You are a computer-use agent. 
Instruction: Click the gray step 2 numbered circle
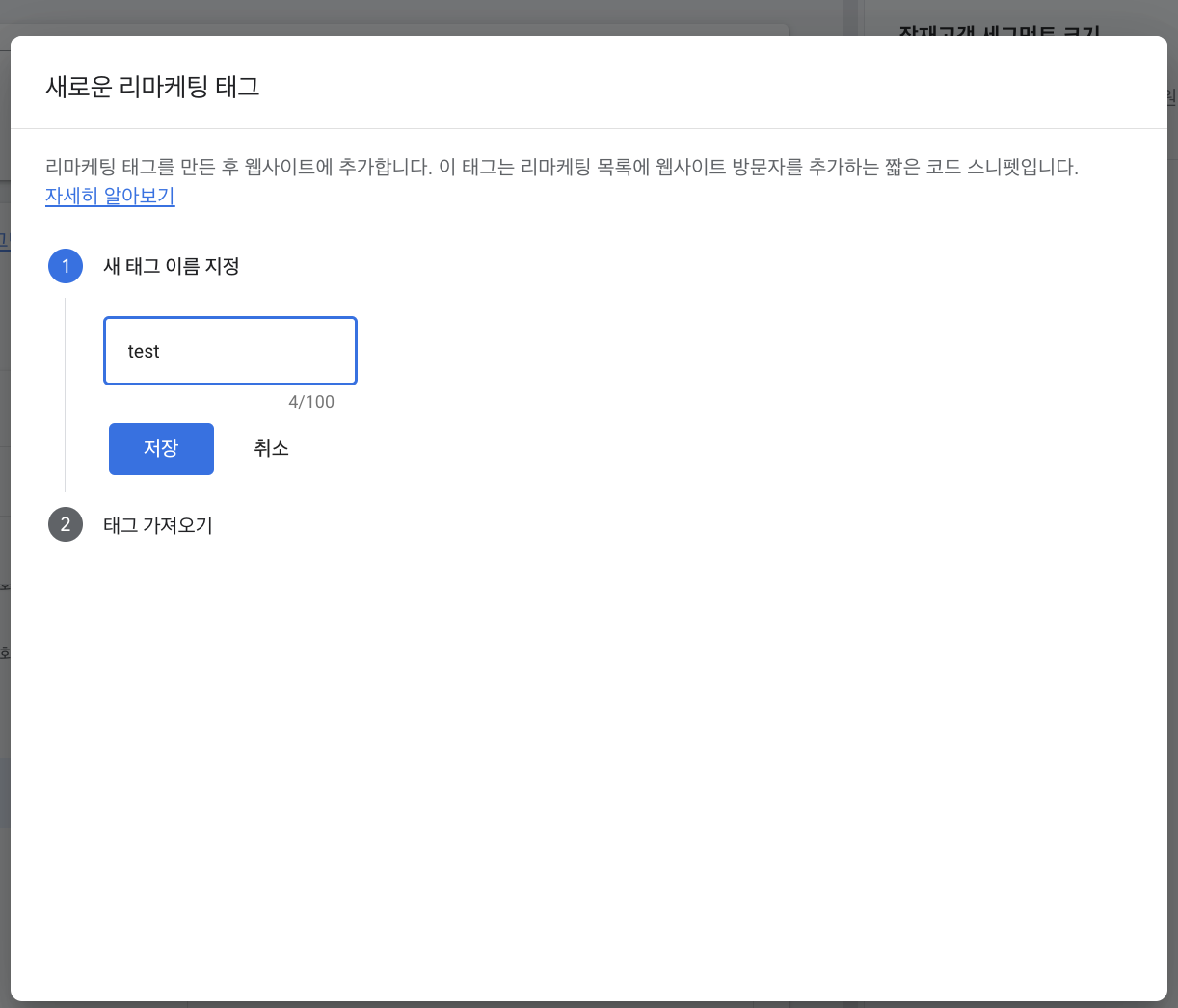pyautogui.click(x=66, y=524)
